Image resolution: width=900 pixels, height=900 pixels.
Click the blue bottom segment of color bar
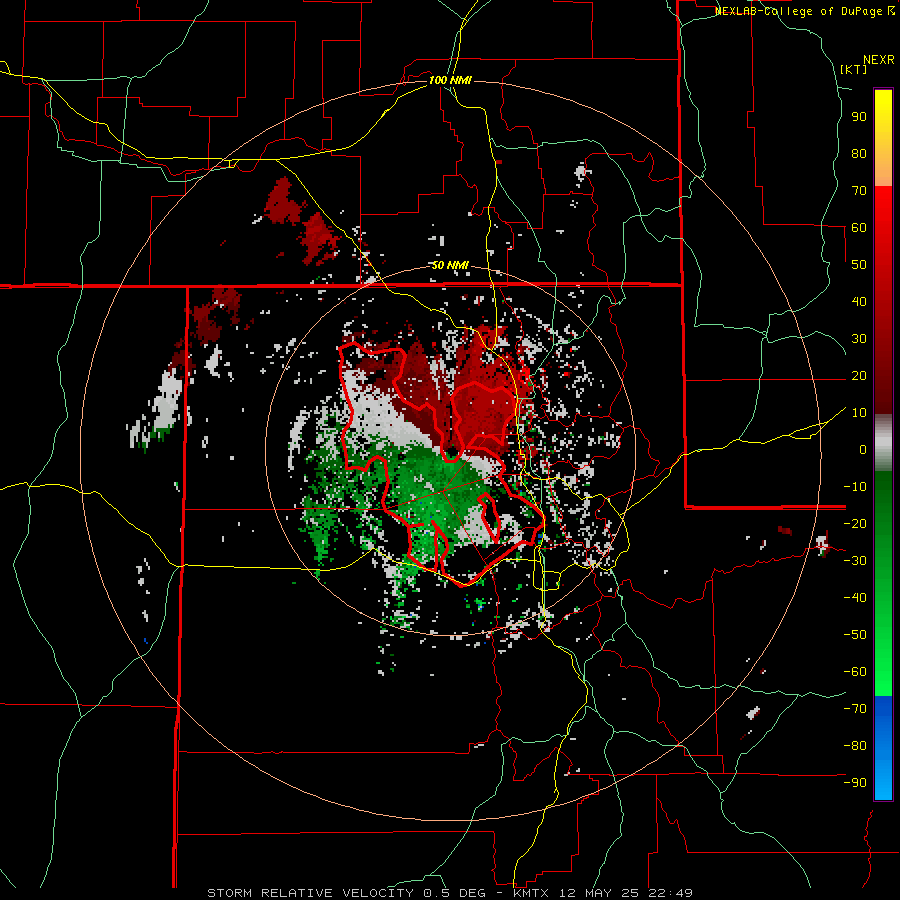(883, 748)
